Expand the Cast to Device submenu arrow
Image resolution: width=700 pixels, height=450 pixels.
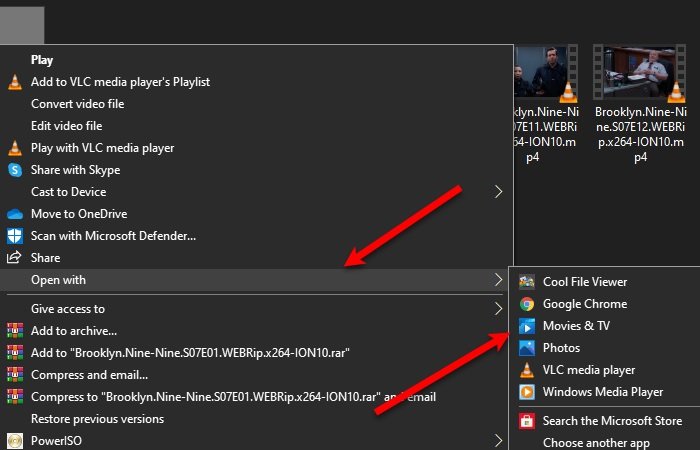(498, 192)
